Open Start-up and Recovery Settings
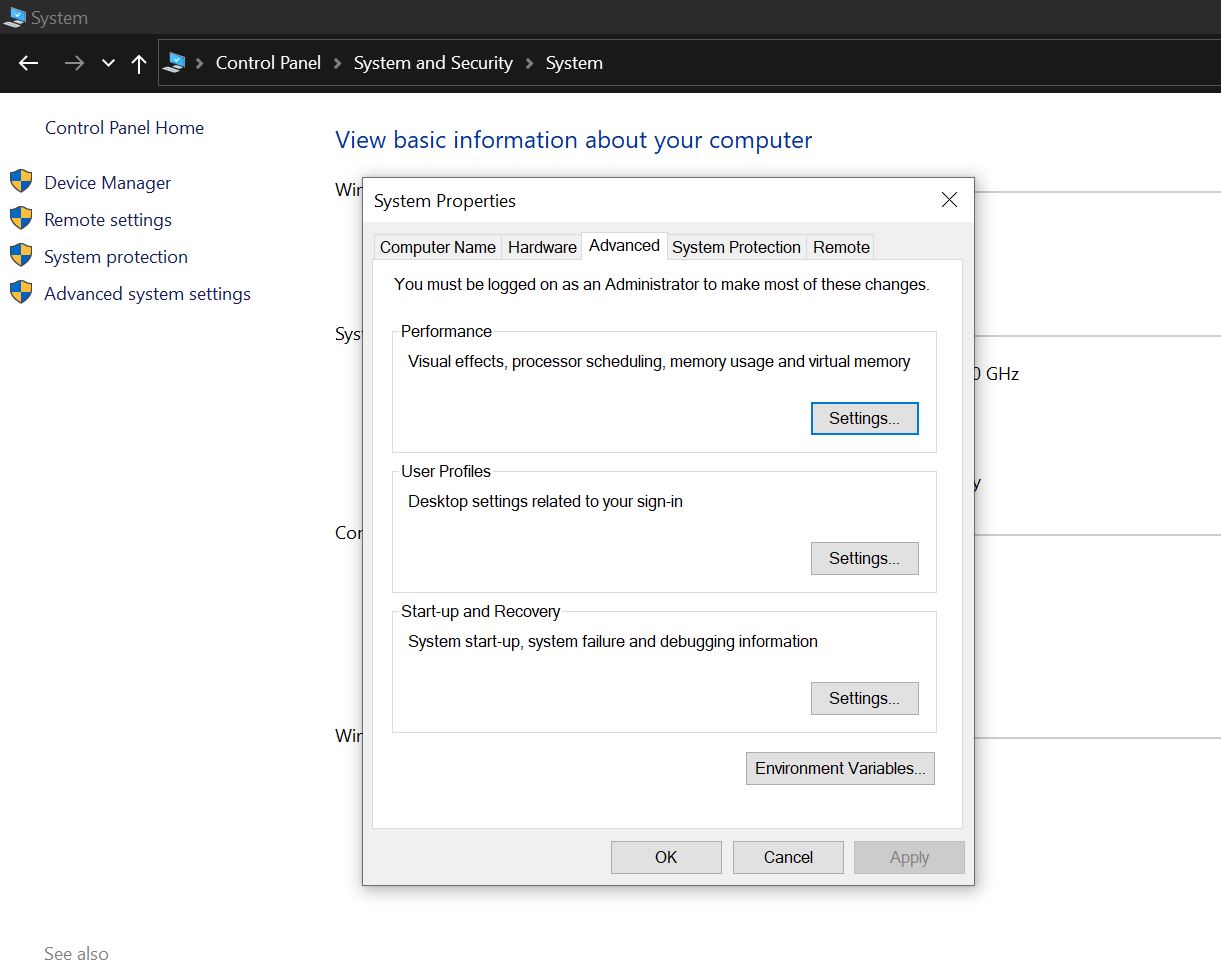The height and width of the screenshot is (960, 1221). click(864, 698)
